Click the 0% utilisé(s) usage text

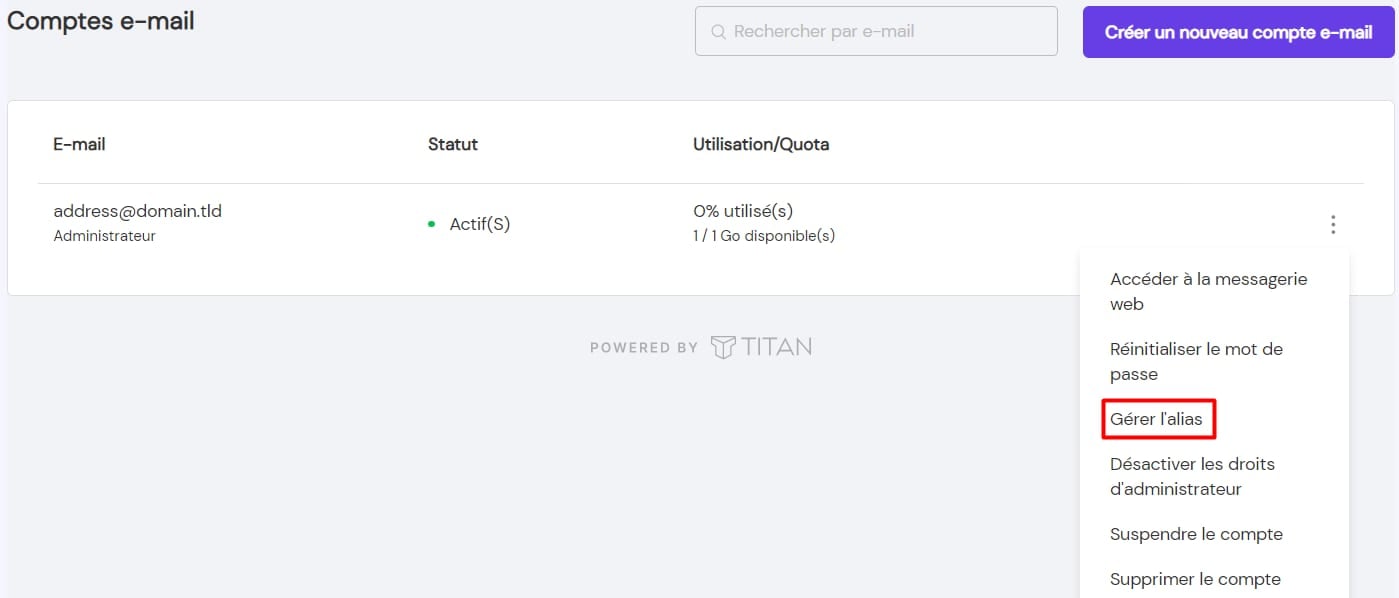743,212
